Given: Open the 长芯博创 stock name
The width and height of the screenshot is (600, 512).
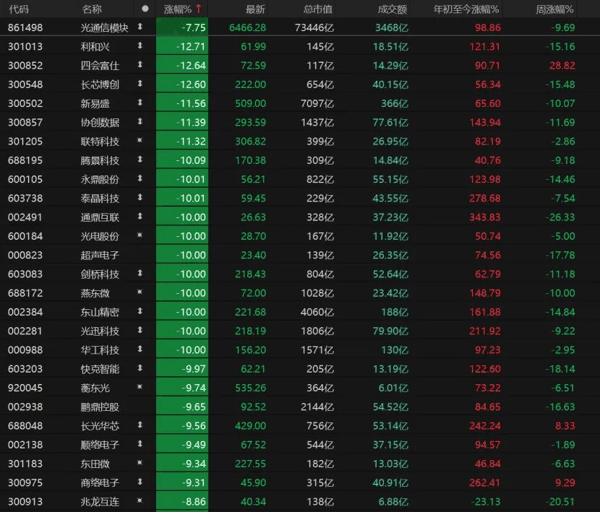Looking at the screenshot, I should (100, 85).
